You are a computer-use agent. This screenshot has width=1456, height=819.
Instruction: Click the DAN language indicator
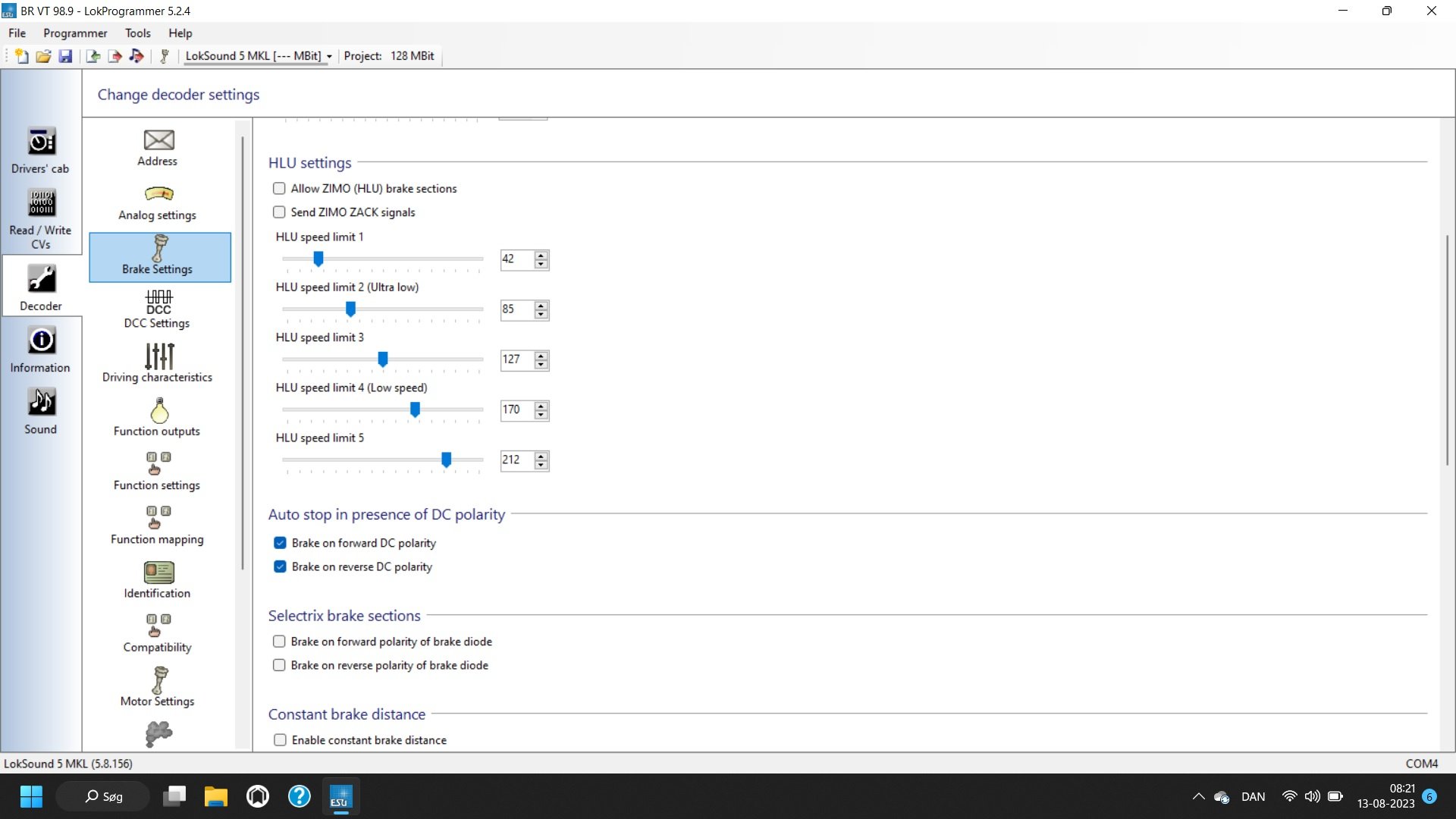tap(1253, 797)
